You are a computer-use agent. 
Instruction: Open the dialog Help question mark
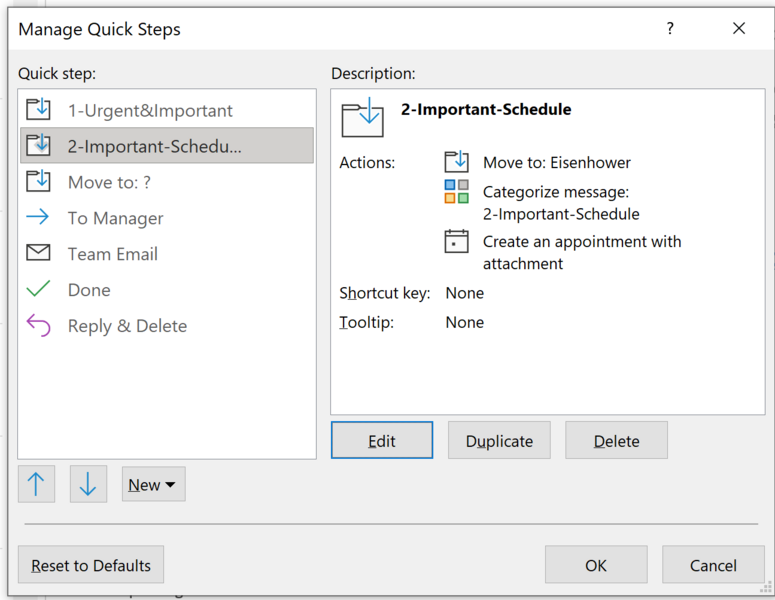coord(670,29)
